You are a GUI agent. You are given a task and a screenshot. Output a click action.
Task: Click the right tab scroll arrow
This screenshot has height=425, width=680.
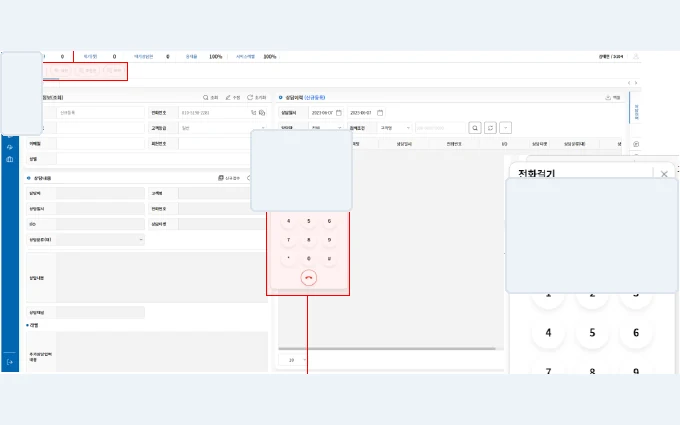[636, 83]
